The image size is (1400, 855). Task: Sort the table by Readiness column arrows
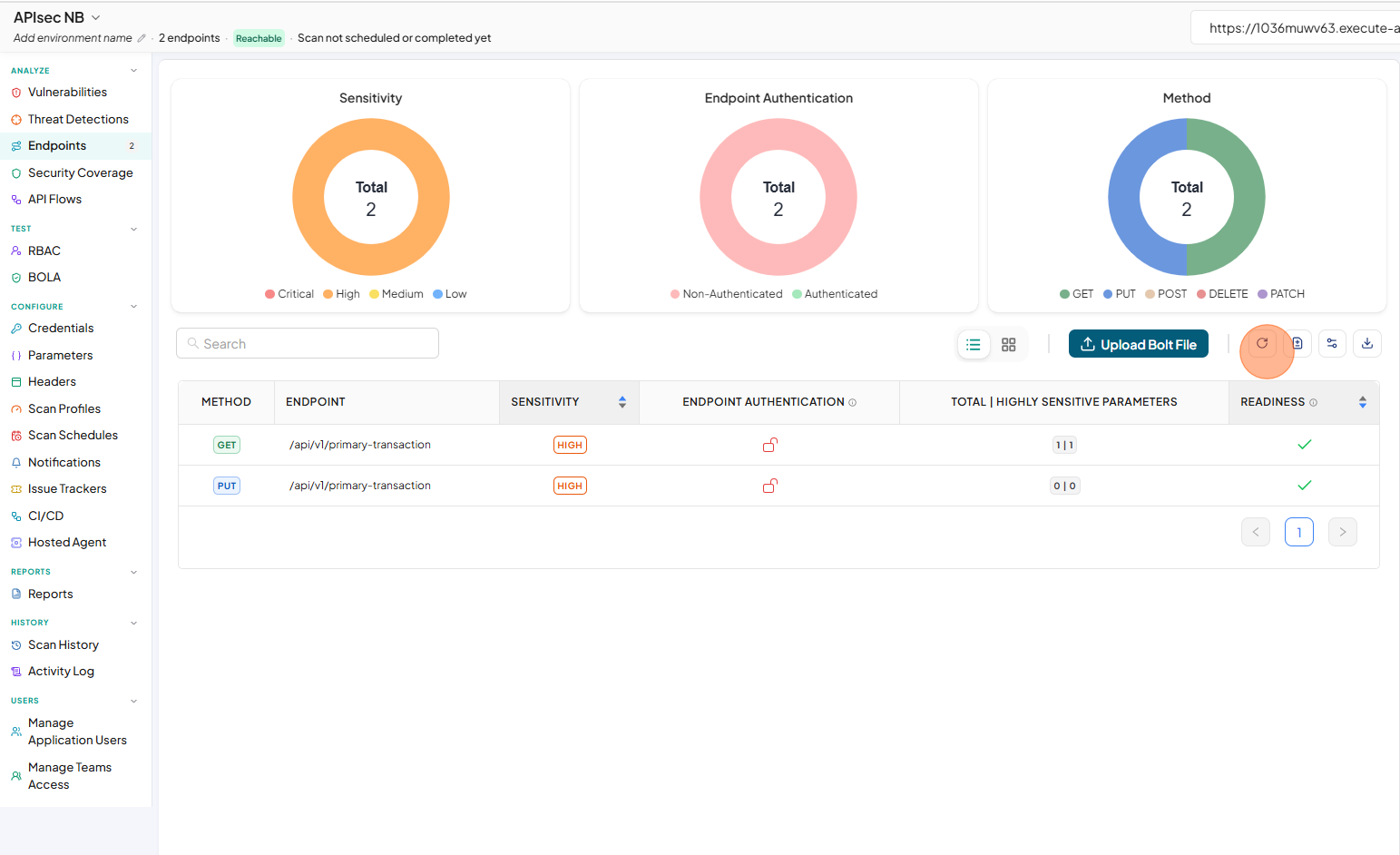[1363, 402]
